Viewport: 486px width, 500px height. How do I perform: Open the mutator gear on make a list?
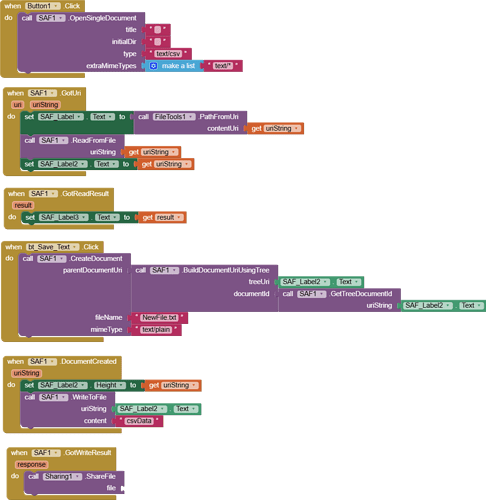(x=153, y=66)
